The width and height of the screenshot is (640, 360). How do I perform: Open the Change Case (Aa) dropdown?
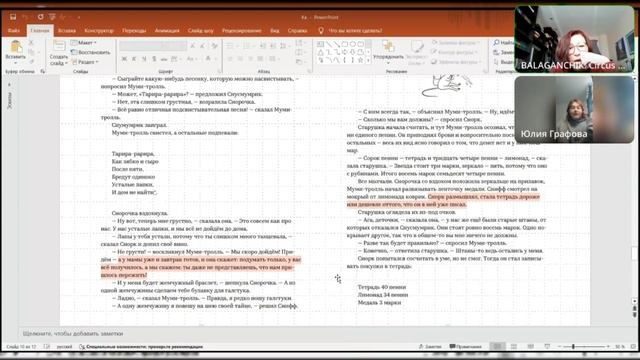(191, 59)
